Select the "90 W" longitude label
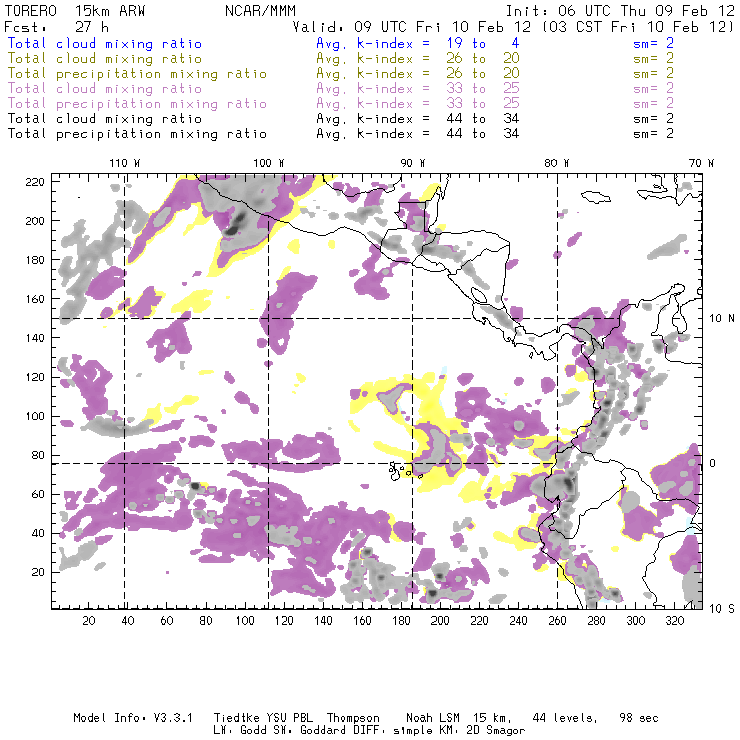 point(413,163)
